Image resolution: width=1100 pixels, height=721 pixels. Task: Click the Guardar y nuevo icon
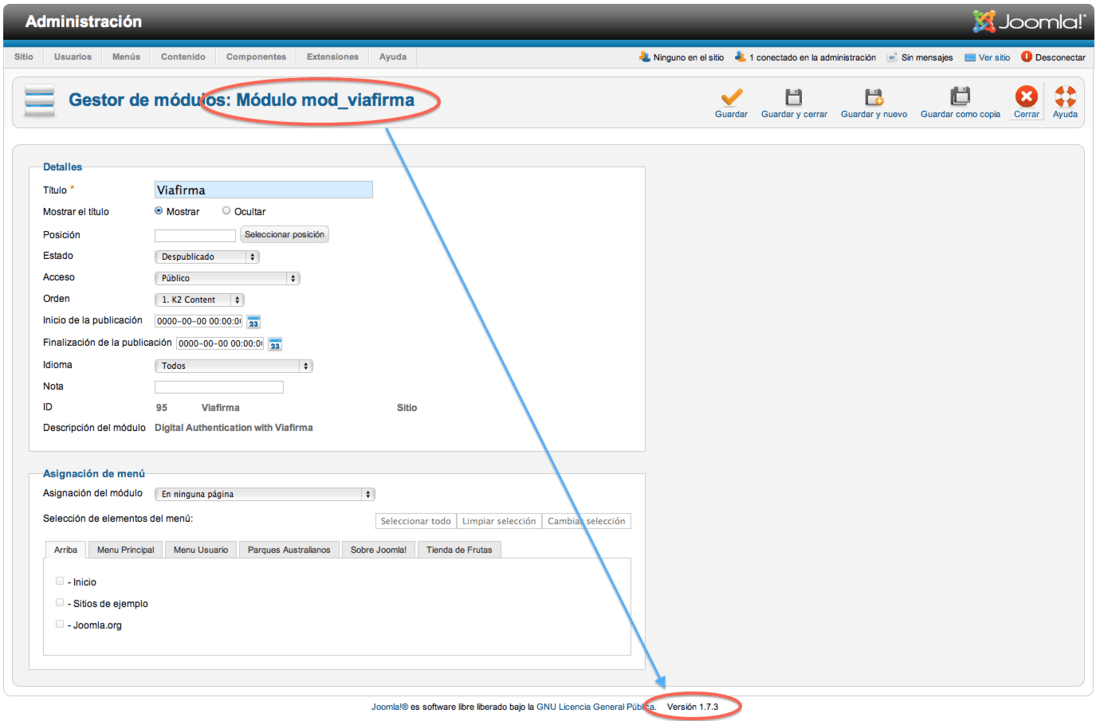873,97
